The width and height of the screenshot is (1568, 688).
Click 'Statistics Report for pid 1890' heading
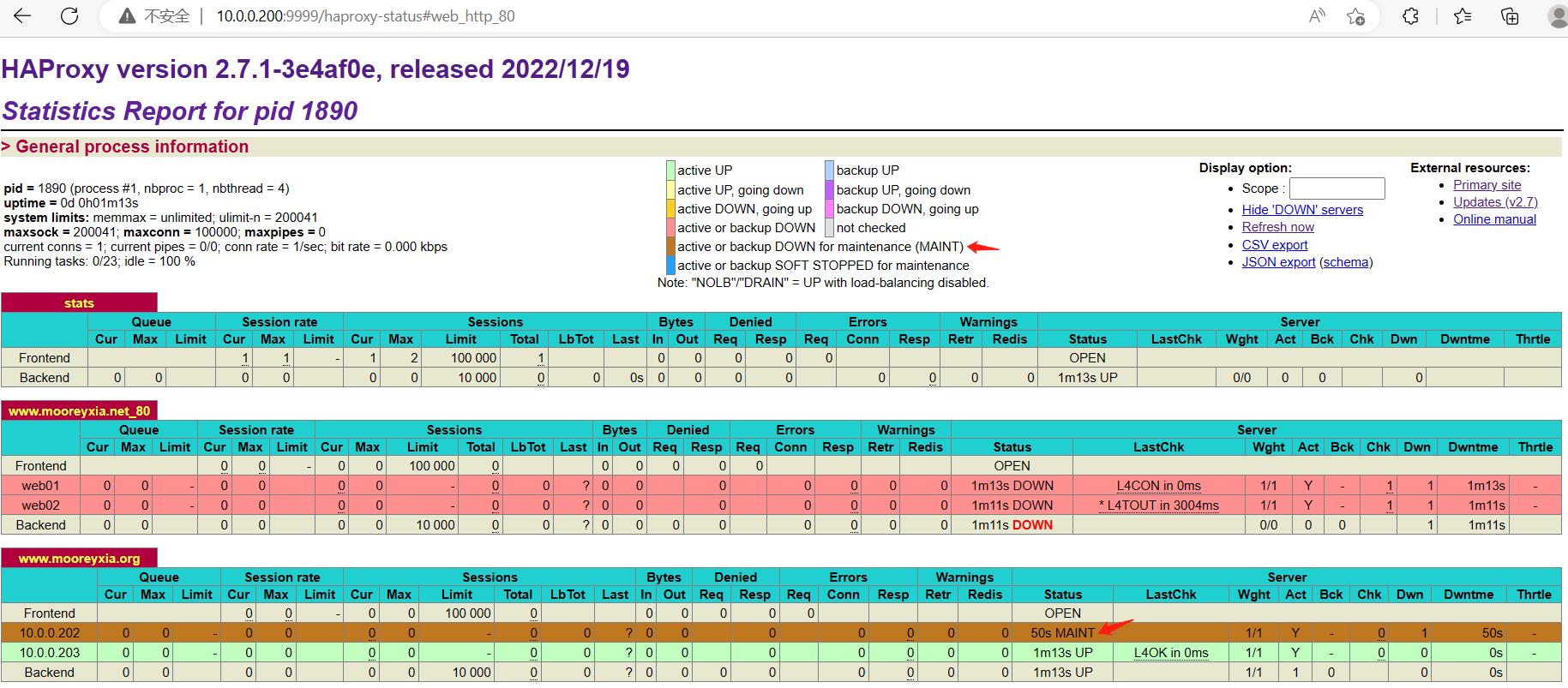click(180, 111)
